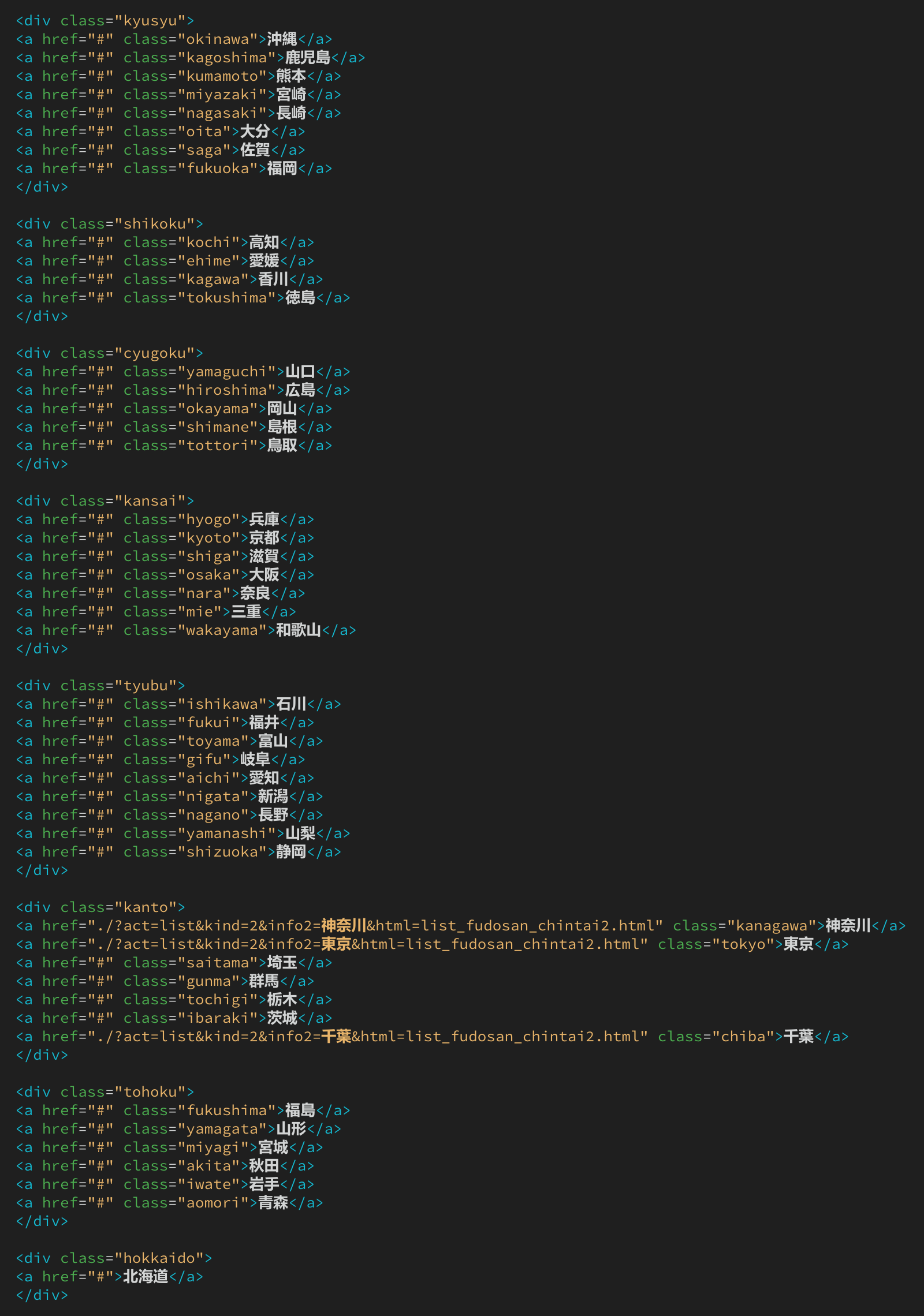This screenshot has width=924, height=1316.
Task: Select the gifu 岐阜 line
Action: (161, 760)
